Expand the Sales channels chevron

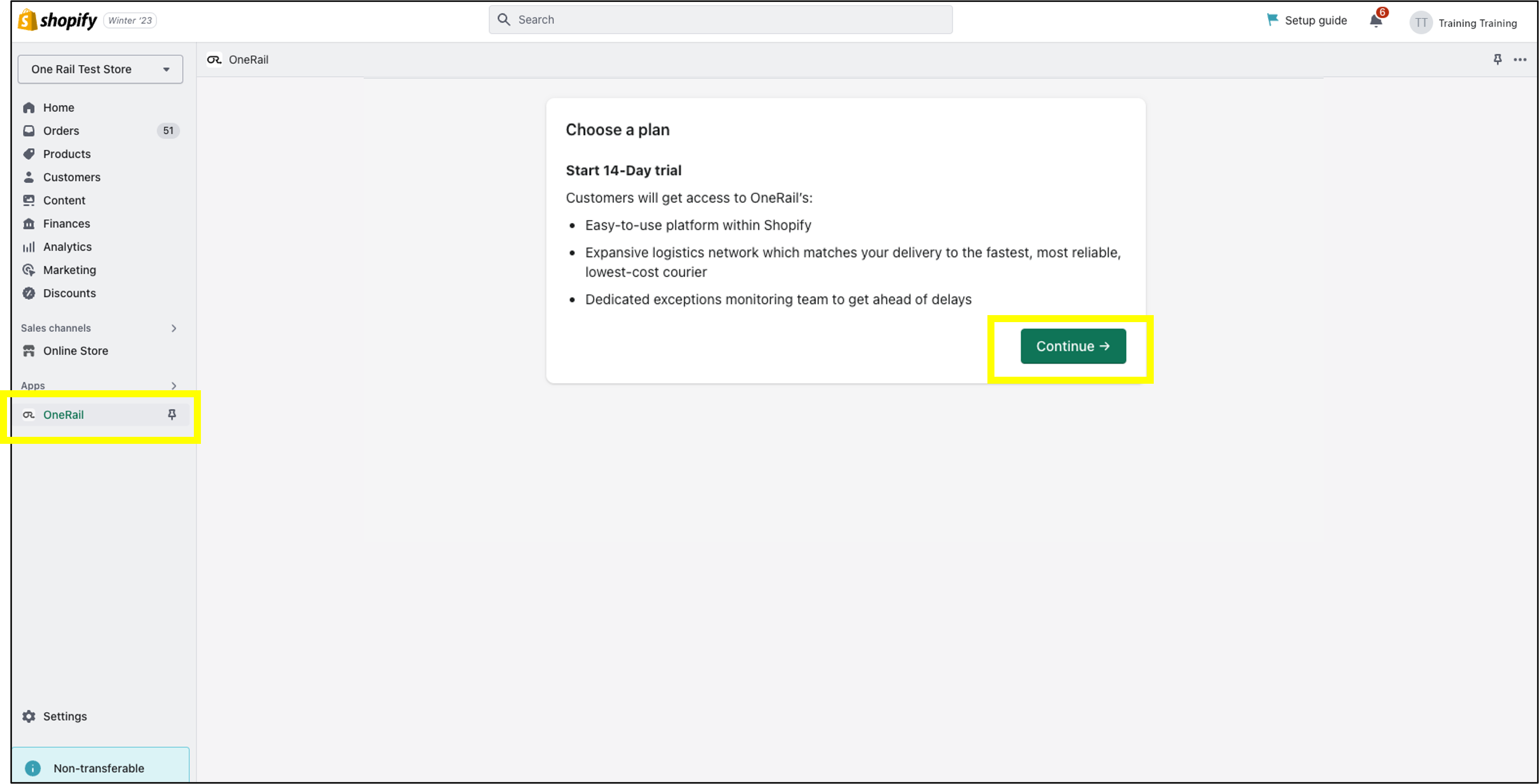tap(174, 328)
